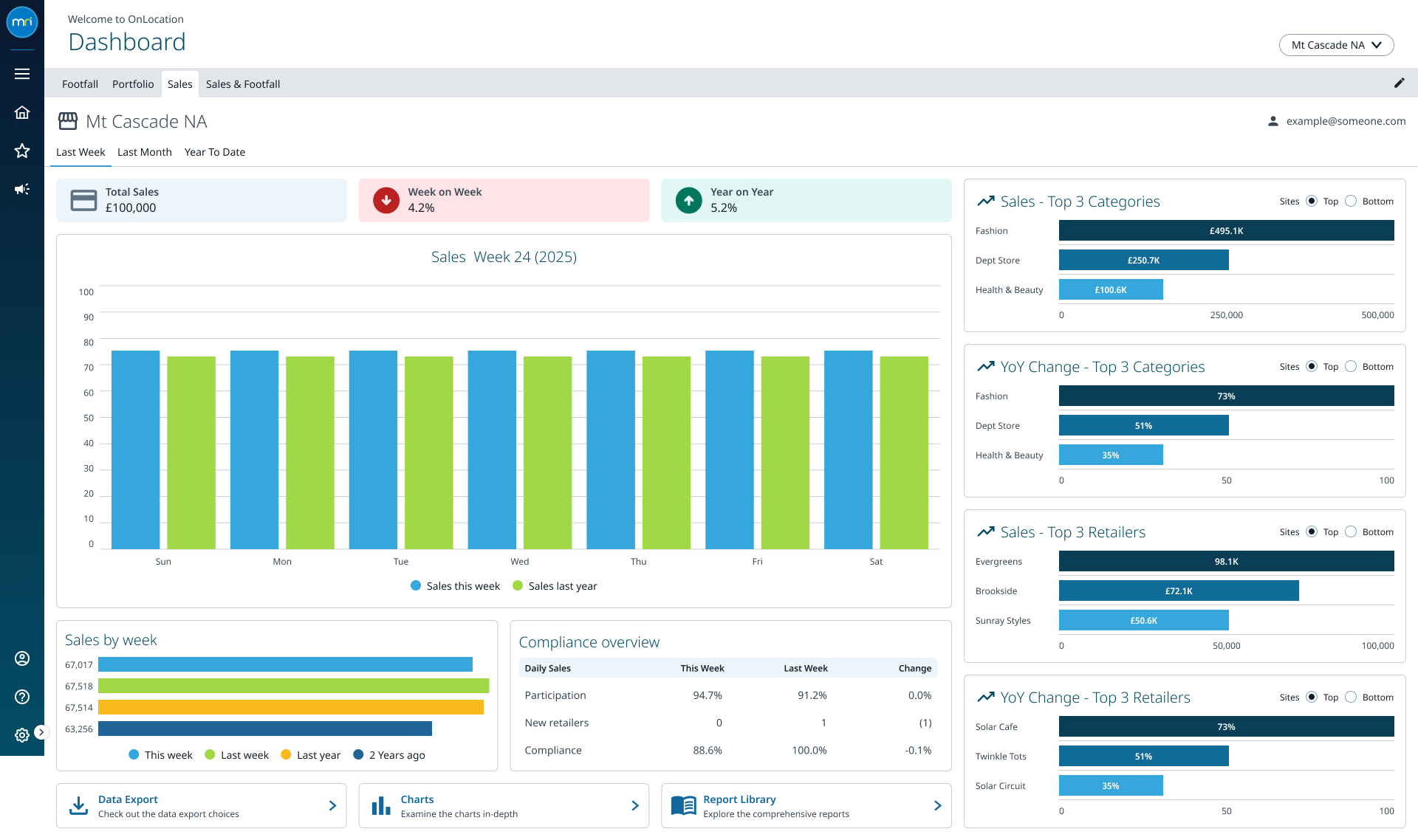
Task: Open settings gear icon in sidebar
Action: [x=22, y=735]
